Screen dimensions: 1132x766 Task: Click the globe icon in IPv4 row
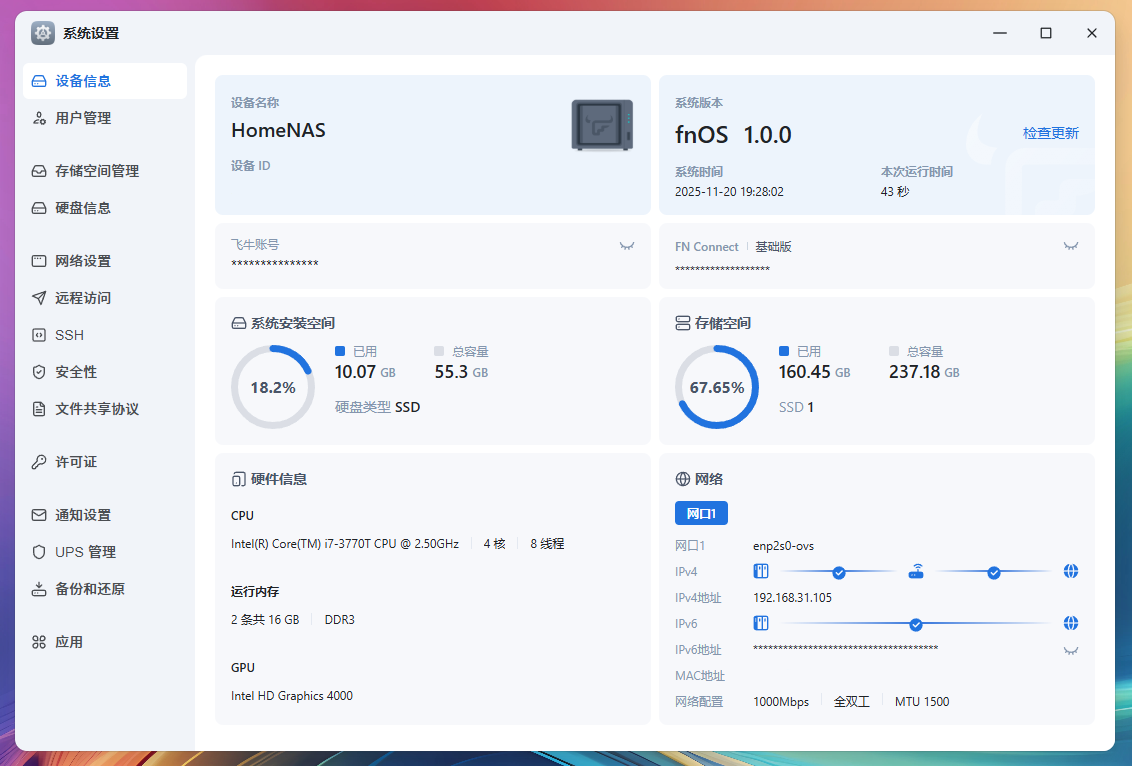click(1071, 572)
